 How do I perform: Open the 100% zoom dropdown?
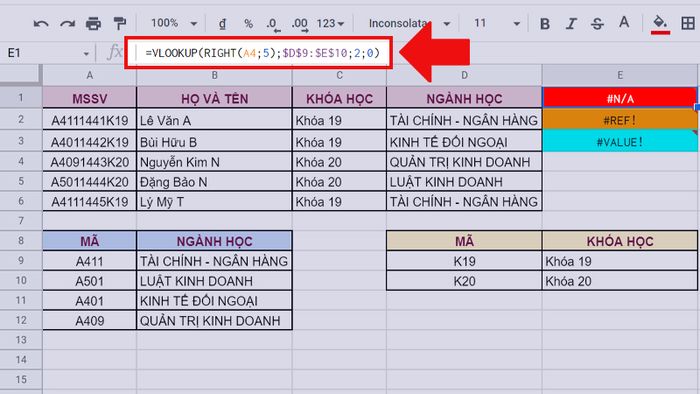174,23
